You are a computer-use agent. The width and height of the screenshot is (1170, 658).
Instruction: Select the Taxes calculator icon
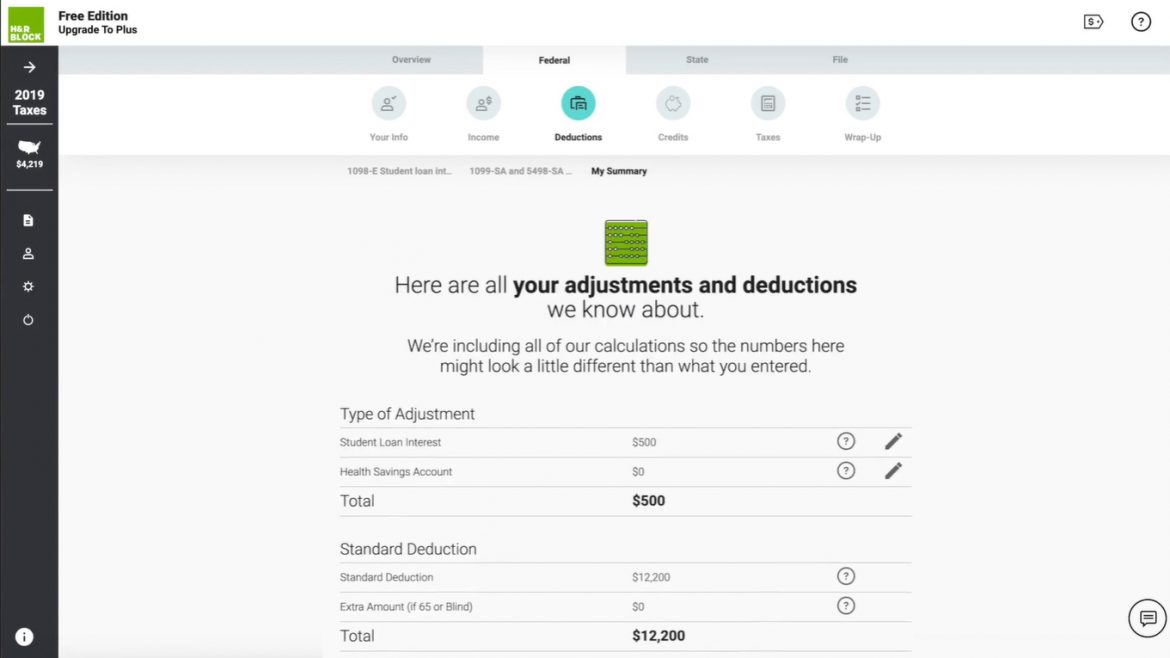click(767, 102)
